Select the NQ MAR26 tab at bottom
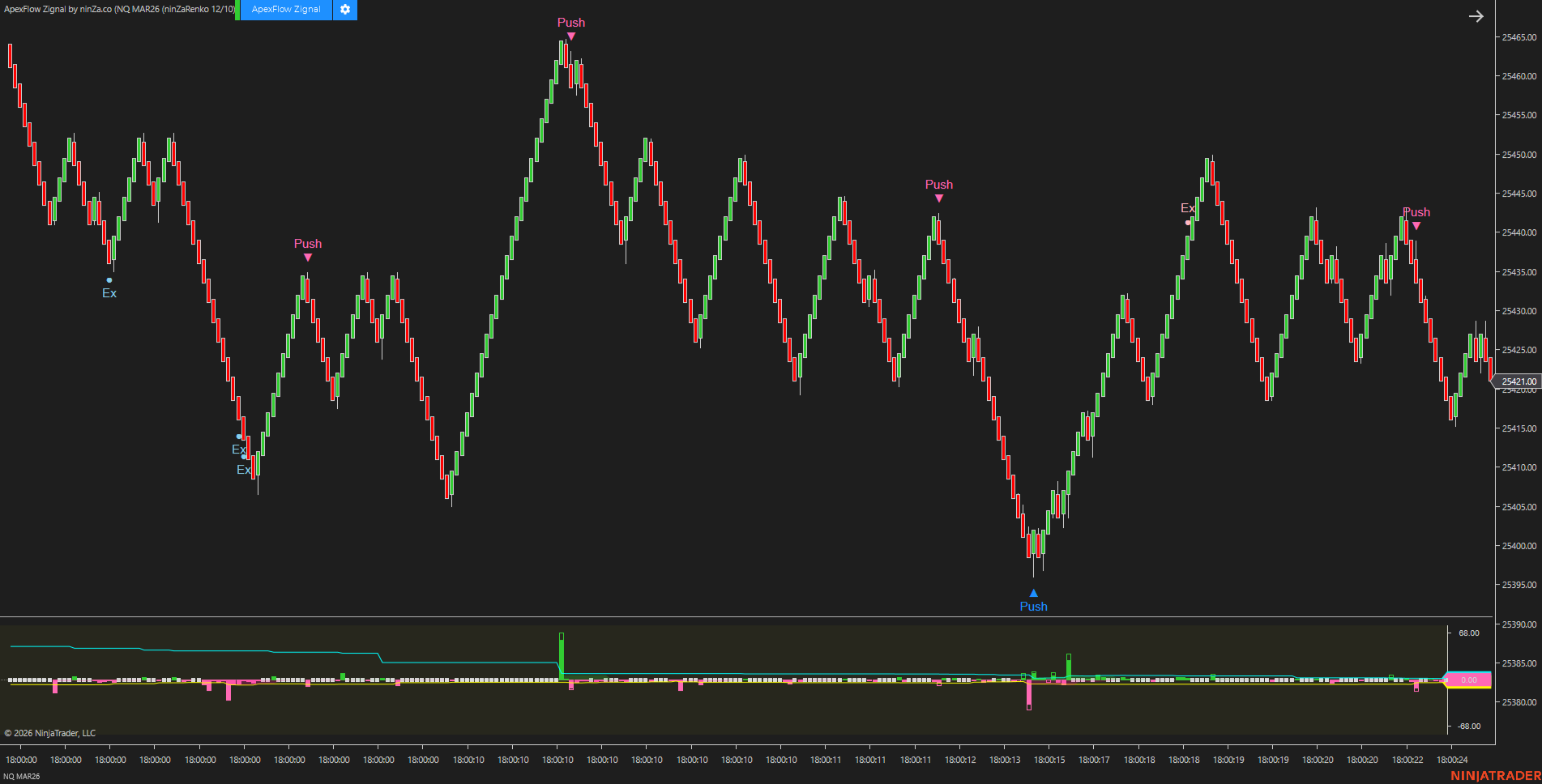1542x784 pixels. click(21, 776)
